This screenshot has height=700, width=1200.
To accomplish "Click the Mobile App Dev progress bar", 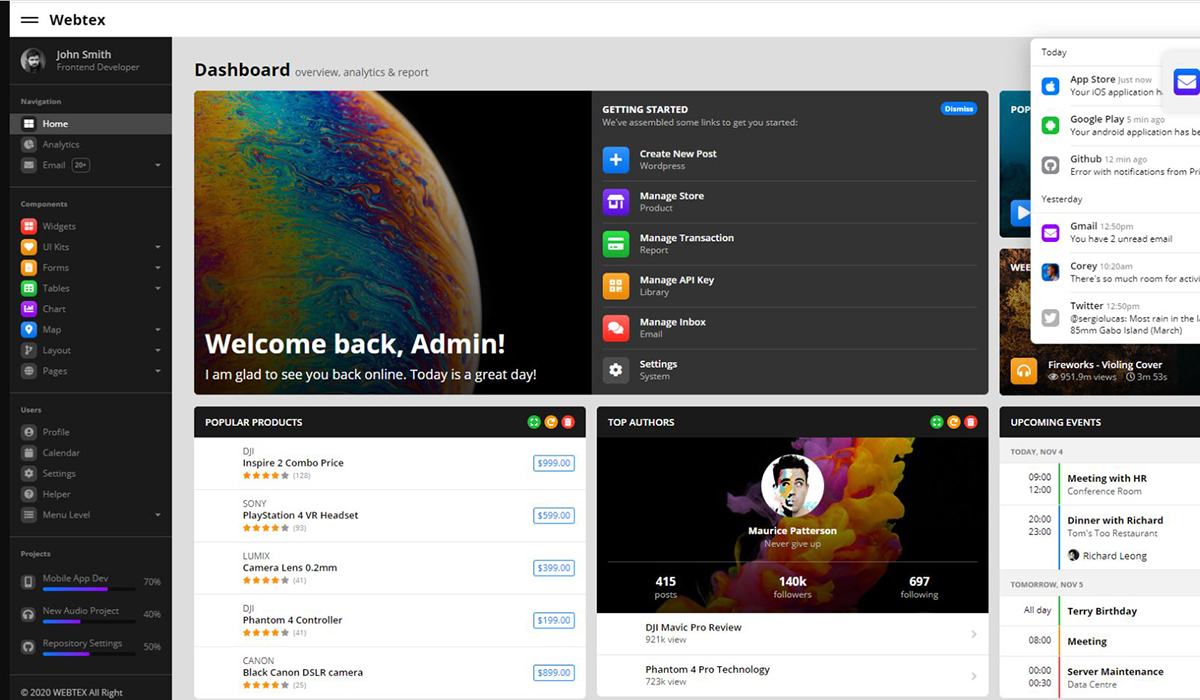I will coord(88,589).
